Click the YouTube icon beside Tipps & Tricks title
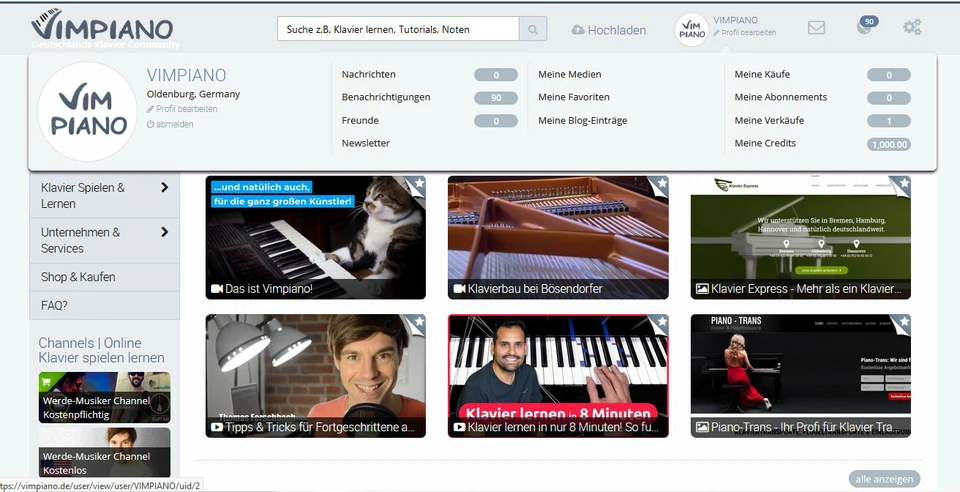This screenshot has height=492, width=960. [x=217, y=427]
